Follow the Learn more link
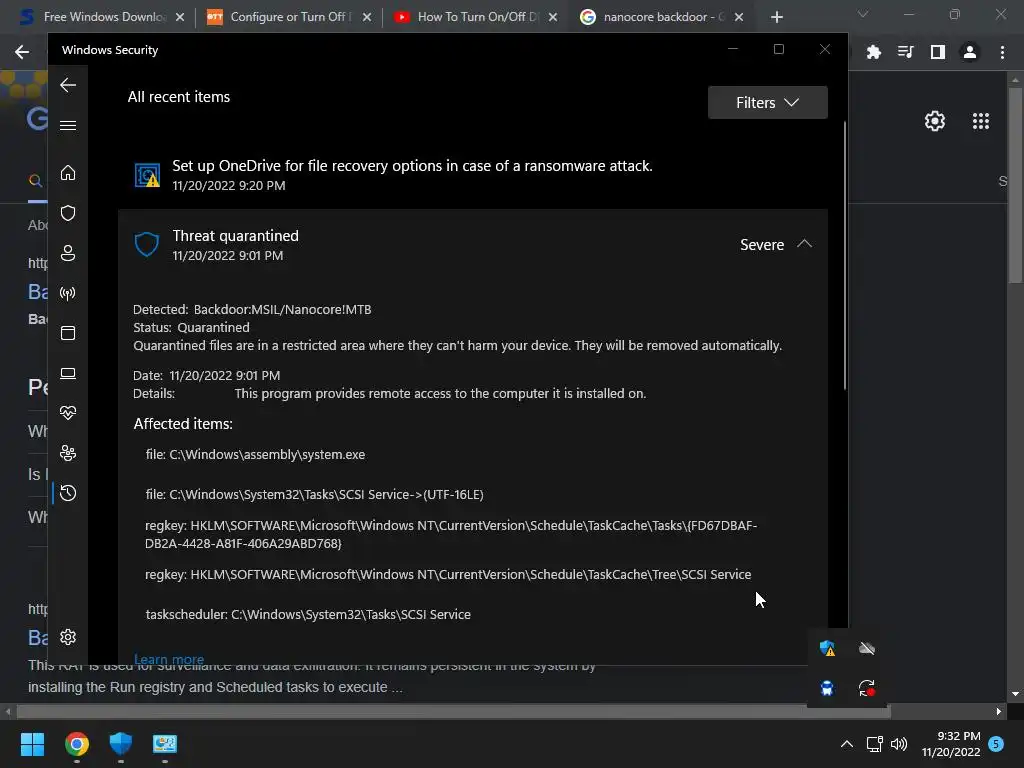Viewport: 1024px width, 768px height. click(168, 659)
